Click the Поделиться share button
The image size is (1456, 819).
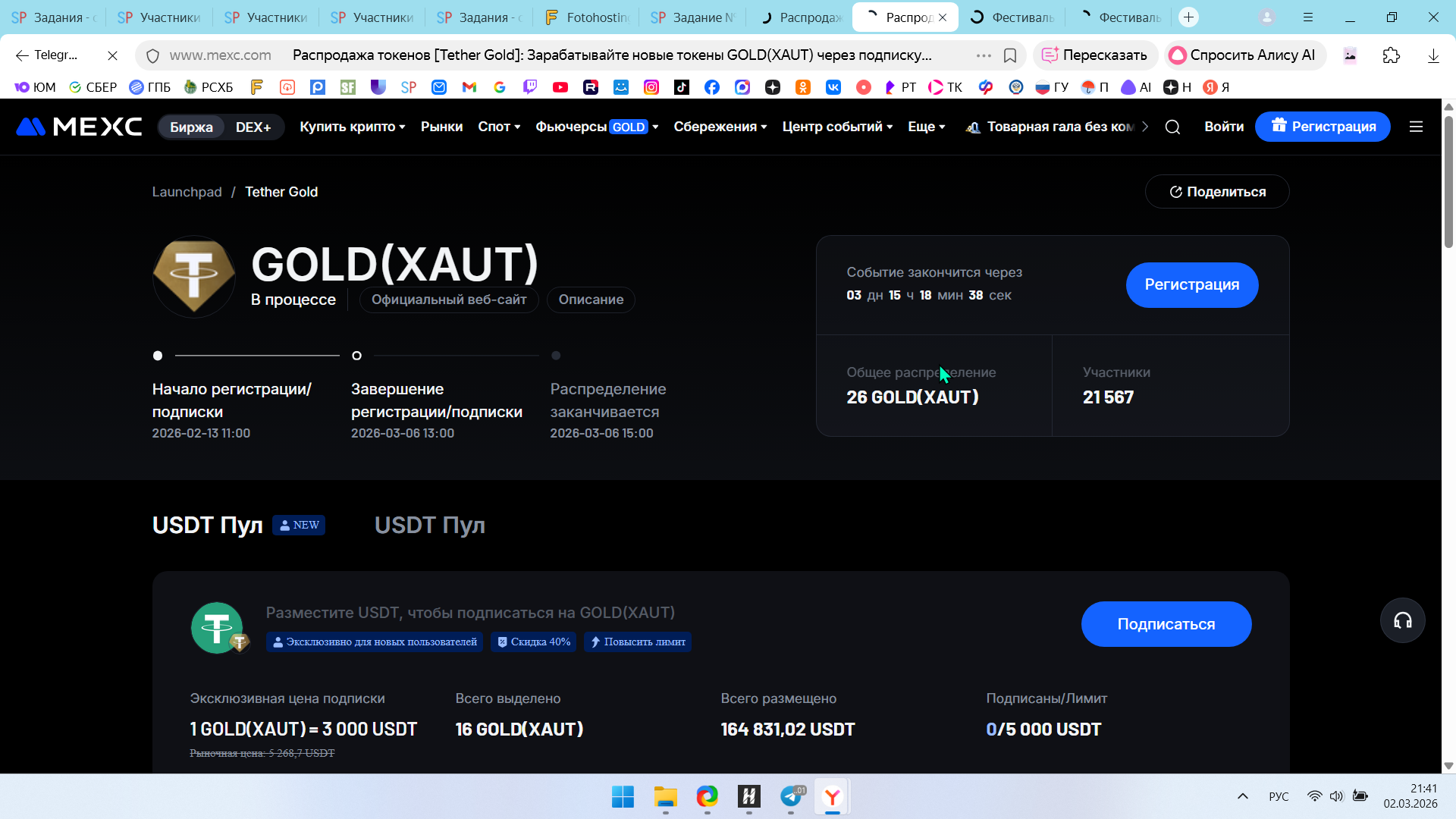1216,192
